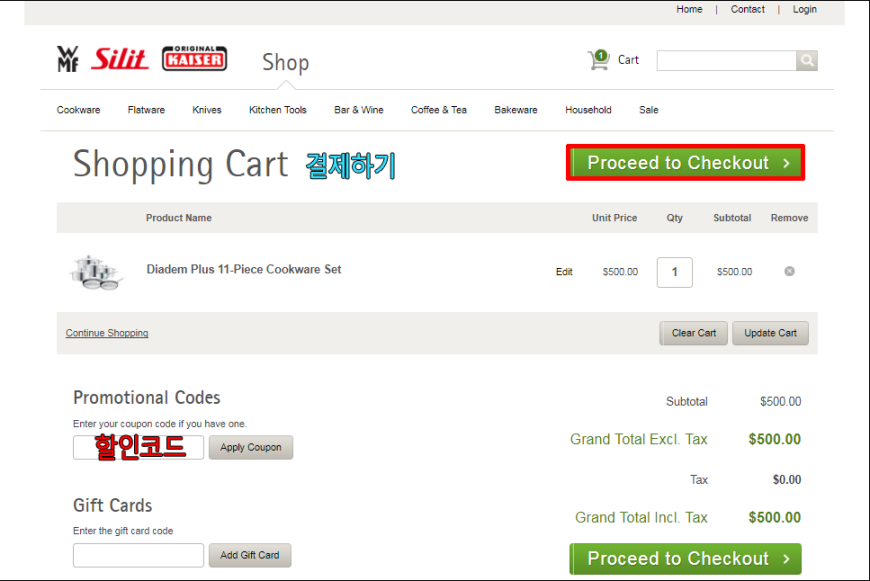This screenshot has height=581, width=870.
Task: Click the Update Cart button
Action: (770, 333)
